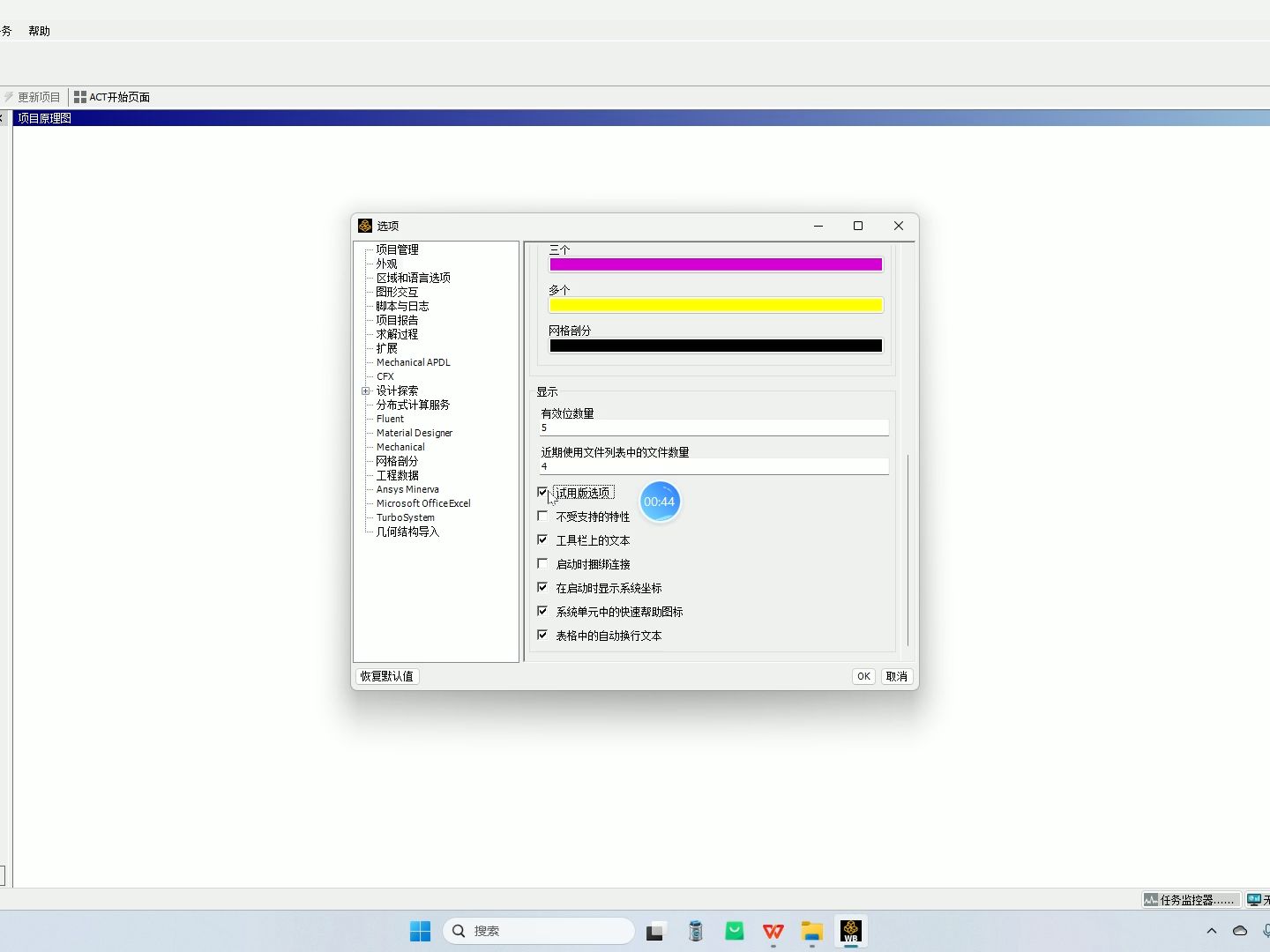Select 扩展 tree item
The height and width of the screenshot is (952, 1270).
tap(387, 348)
